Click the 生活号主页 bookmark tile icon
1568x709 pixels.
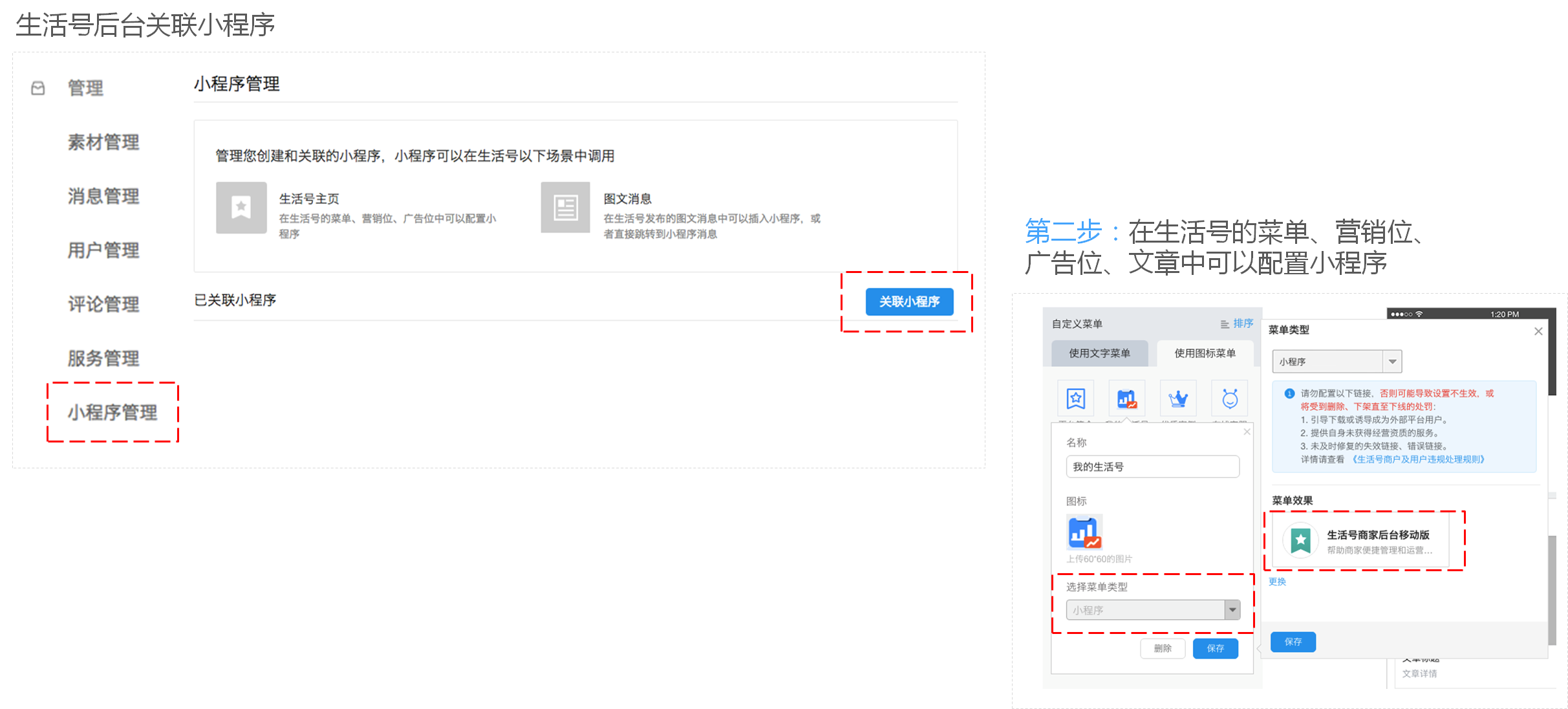coord(241,208)
